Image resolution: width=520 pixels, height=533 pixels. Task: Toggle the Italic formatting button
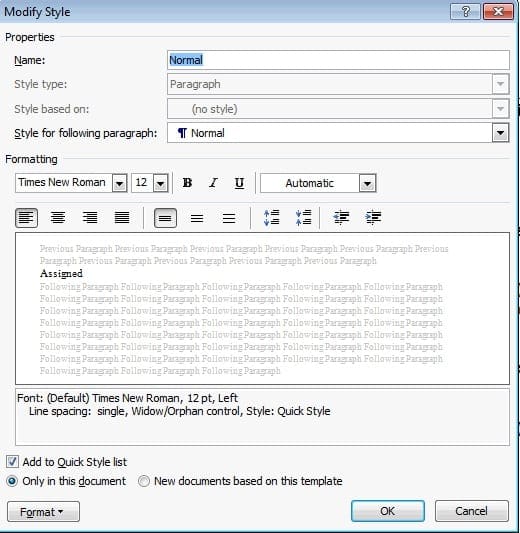213,183
